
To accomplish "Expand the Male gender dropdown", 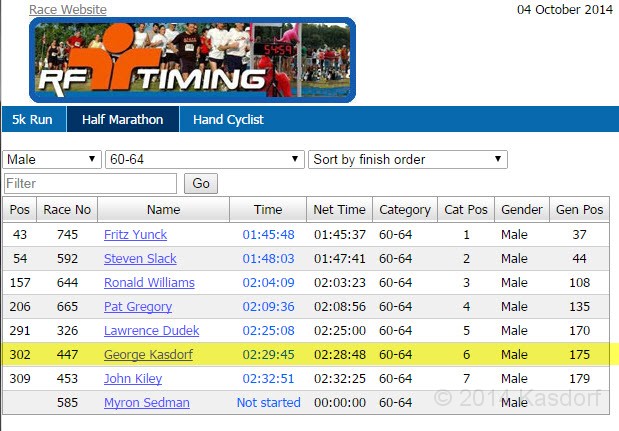I will (52, 159).
